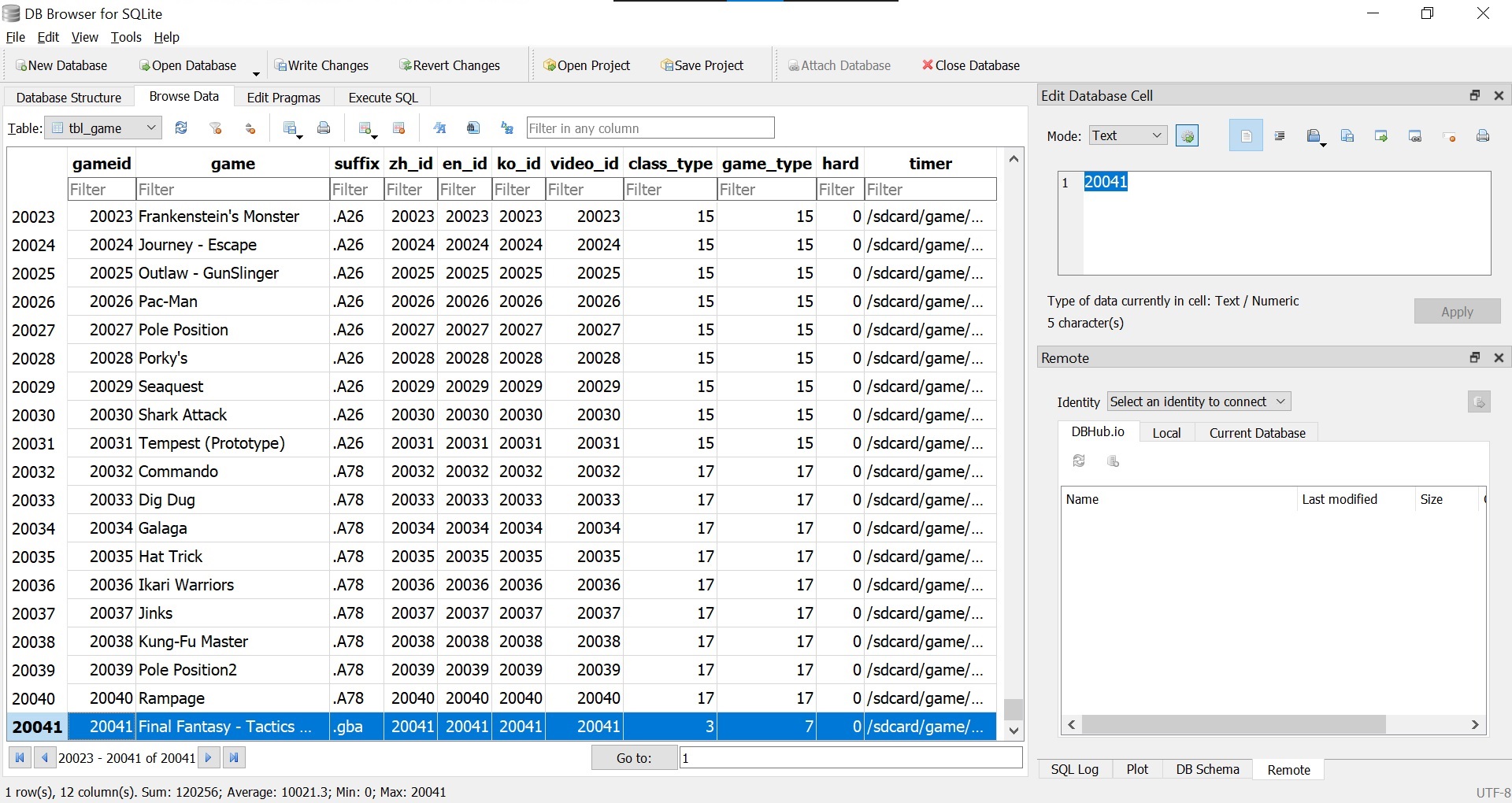The width and height of the screenshot is (1512, 803).
Task: Open the Identity selection dropdown
Action: pyautogui.click(x=1198, y=401)
